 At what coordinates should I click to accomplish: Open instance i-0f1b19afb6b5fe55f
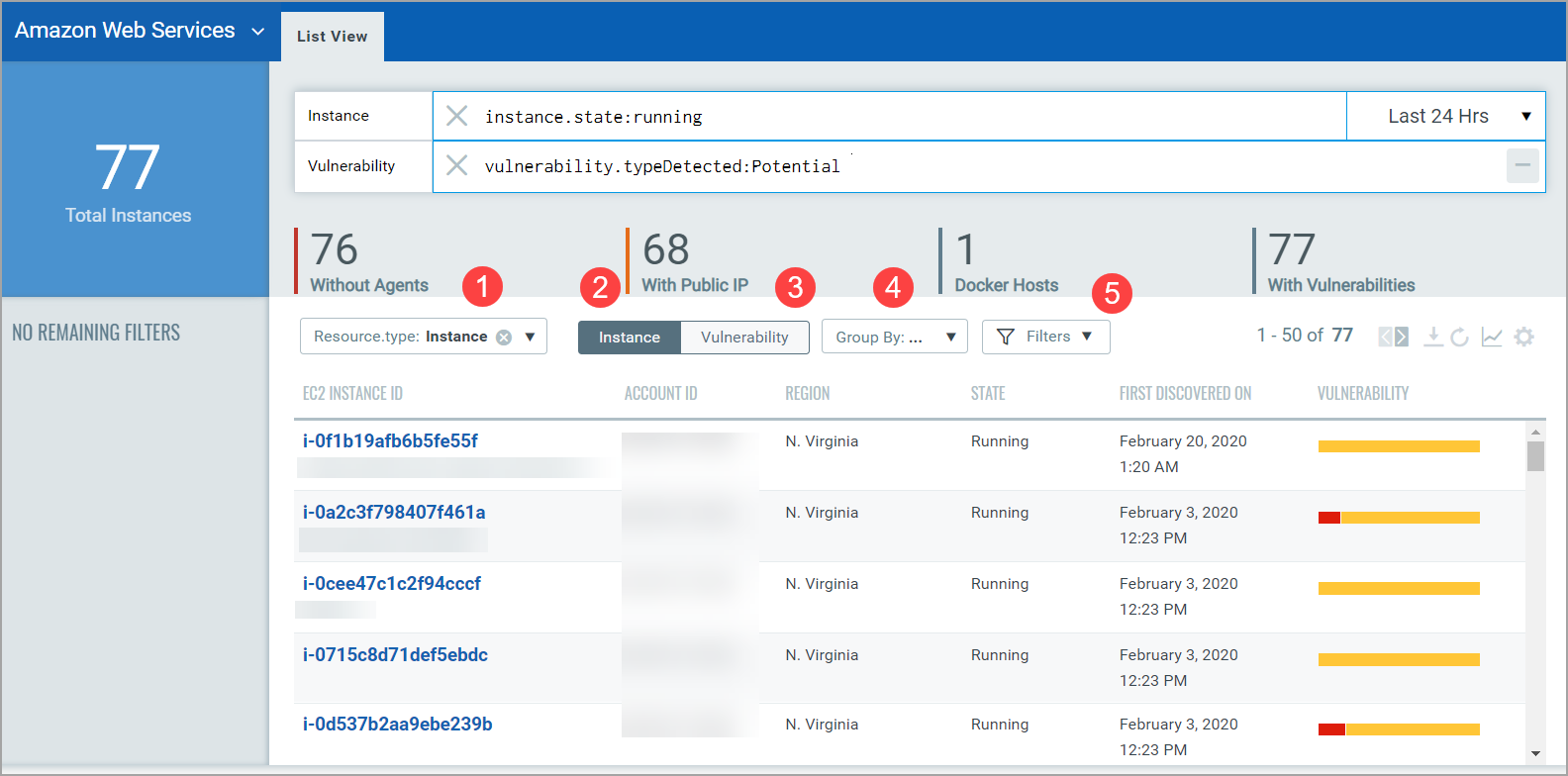[x=390, y=440]
